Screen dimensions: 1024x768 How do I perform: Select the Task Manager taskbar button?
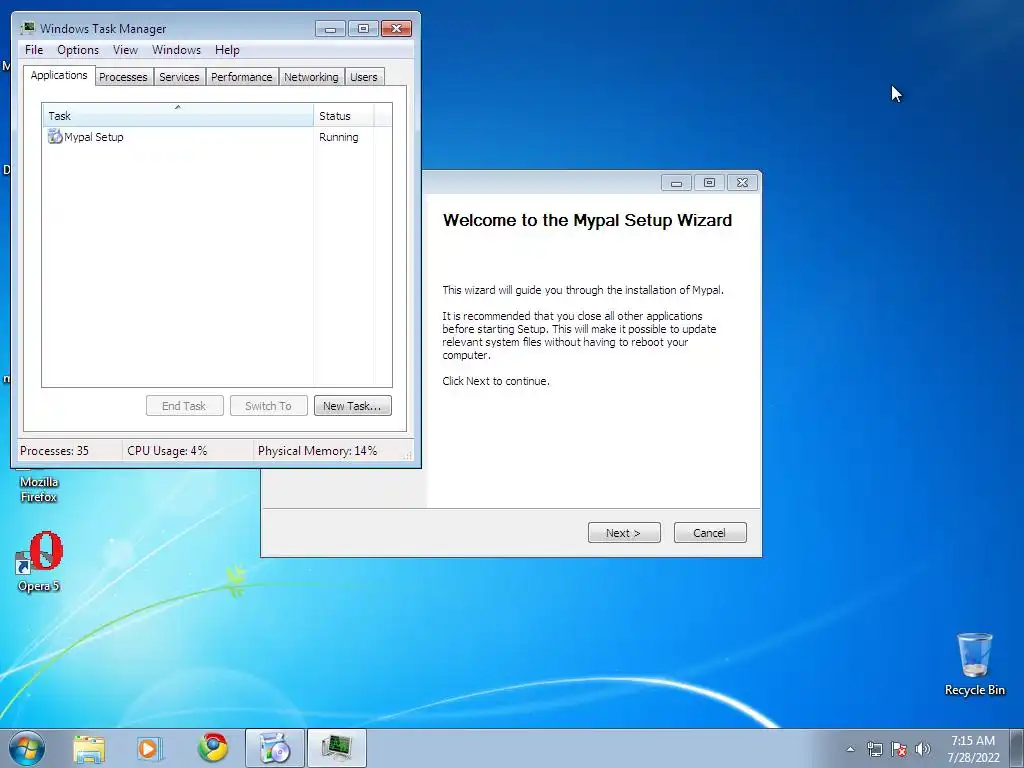(x=336, y=748)
